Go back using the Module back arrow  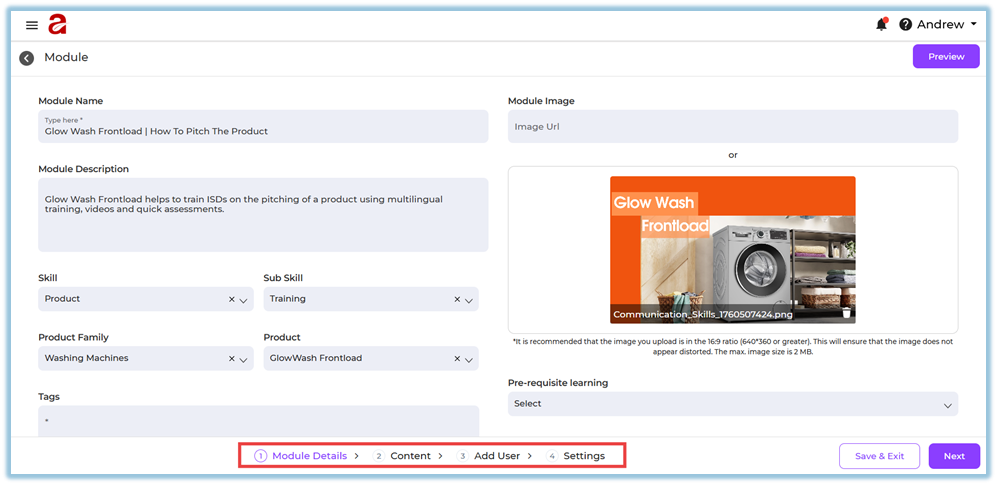tap(27, 58)
